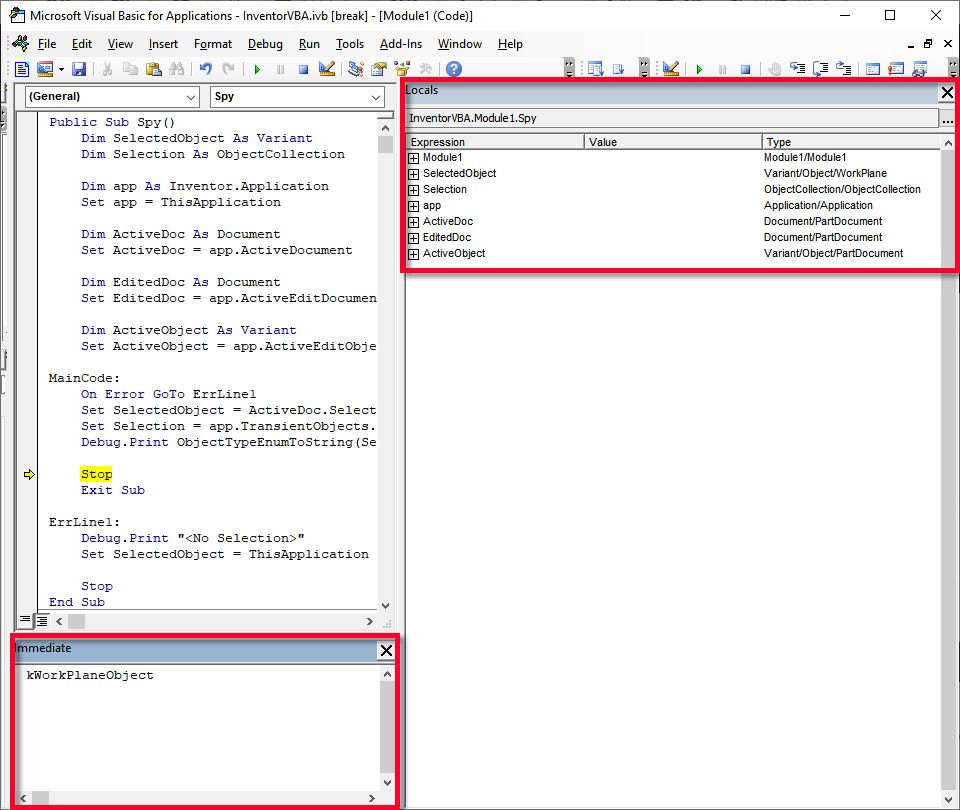Toggle the Locals Window icon
Image resolution: width=960 pixels, height=810 pixels.
click(x=872, y=69)
